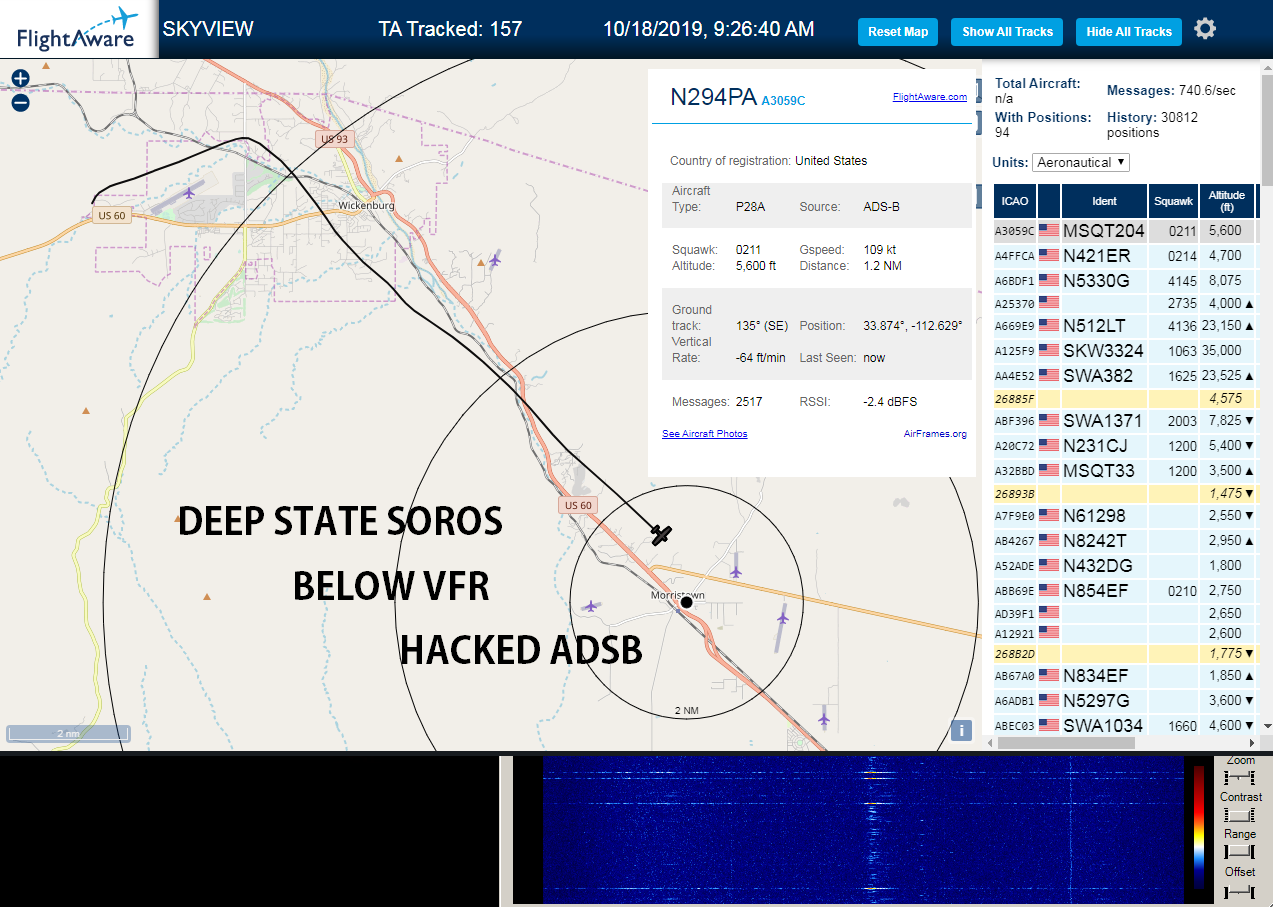Click Reset Map button
This screenshot has width=1273, height=907.
tap(898, 32)
